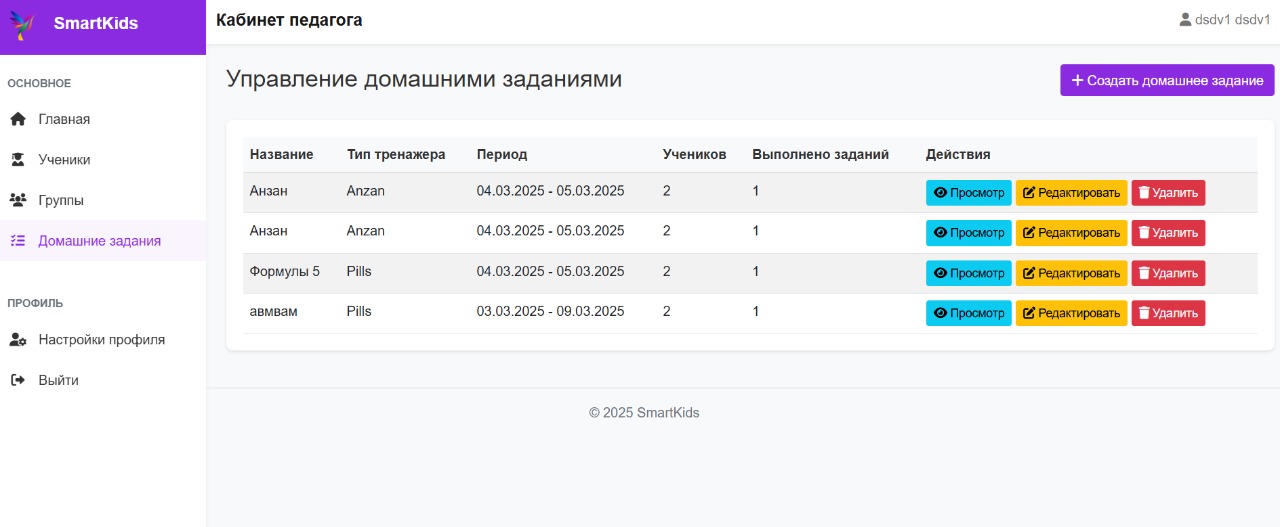Screen dimensions: 1280x527
Task: Delete the авмвам homework with Удалить
Action: point(1168,313)
